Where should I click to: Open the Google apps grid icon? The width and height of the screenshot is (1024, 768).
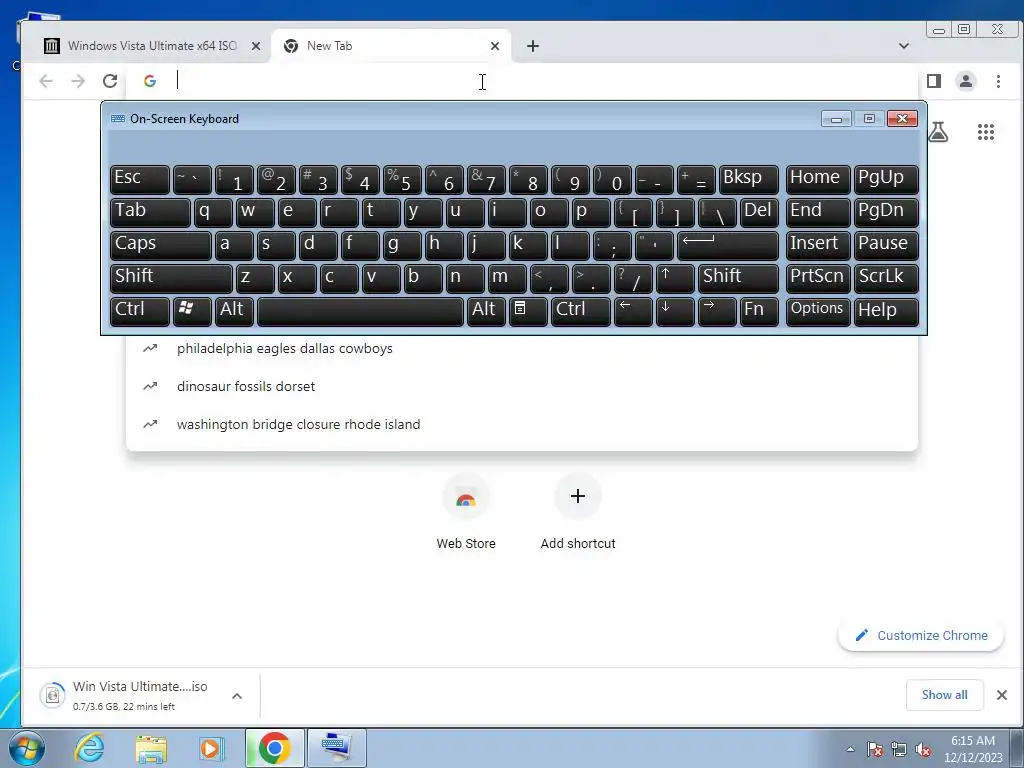tap(985, 132)
